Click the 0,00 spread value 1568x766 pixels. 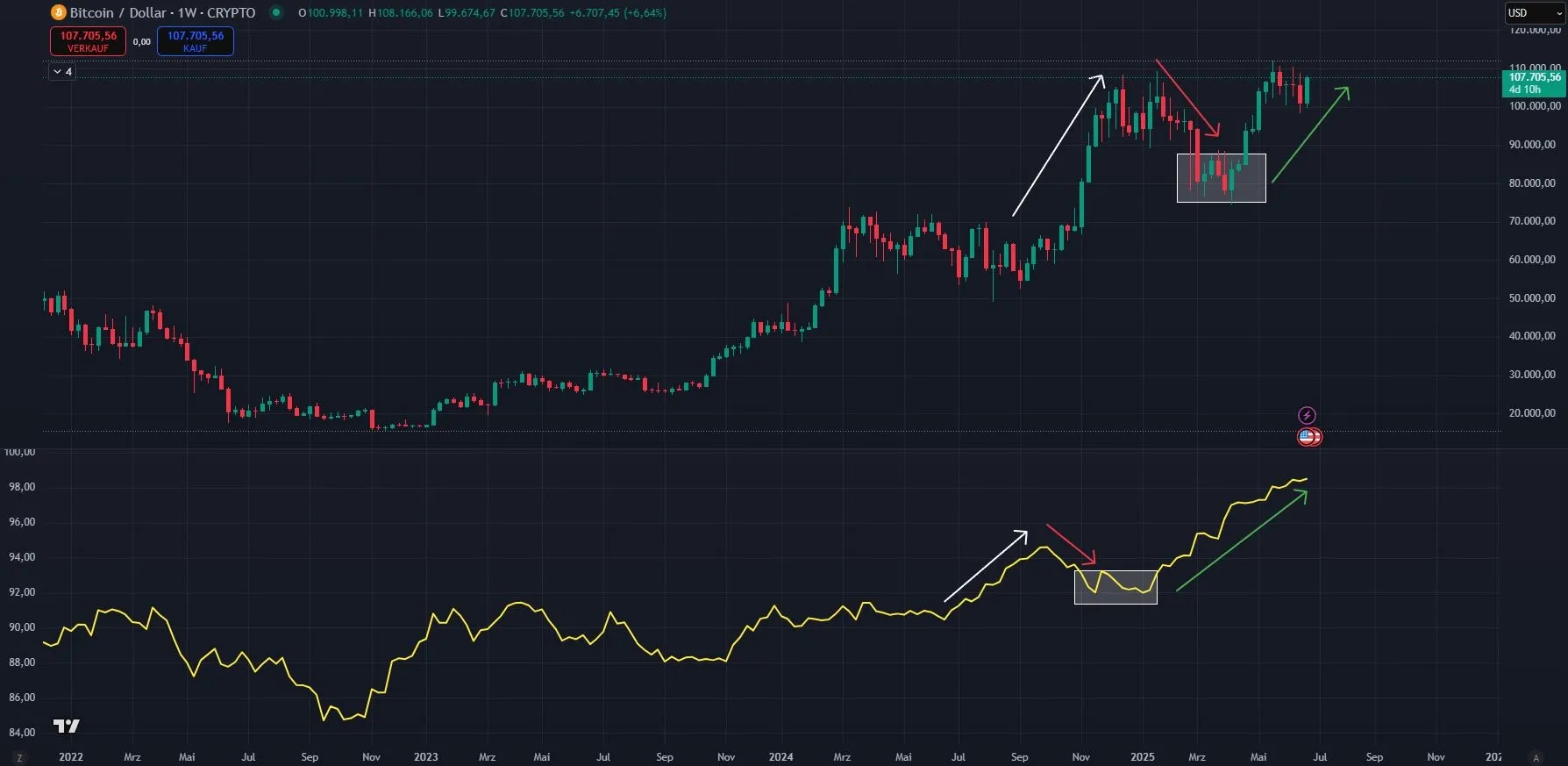pyautogui.click(x=142, y=41)
